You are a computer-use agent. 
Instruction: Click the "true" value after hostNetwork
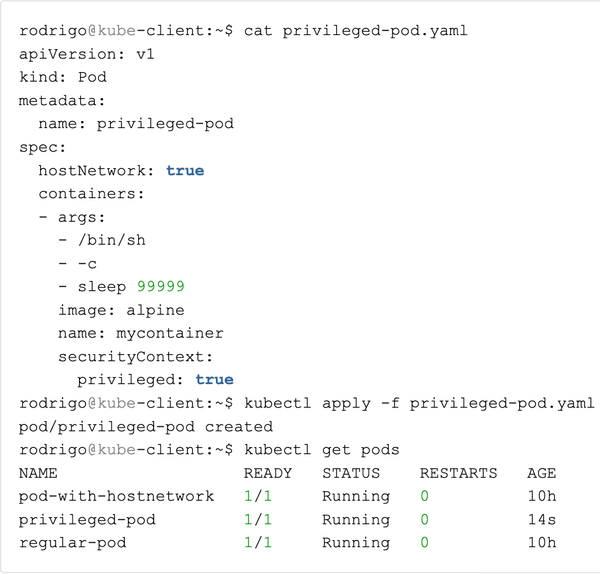coord(185,171)
